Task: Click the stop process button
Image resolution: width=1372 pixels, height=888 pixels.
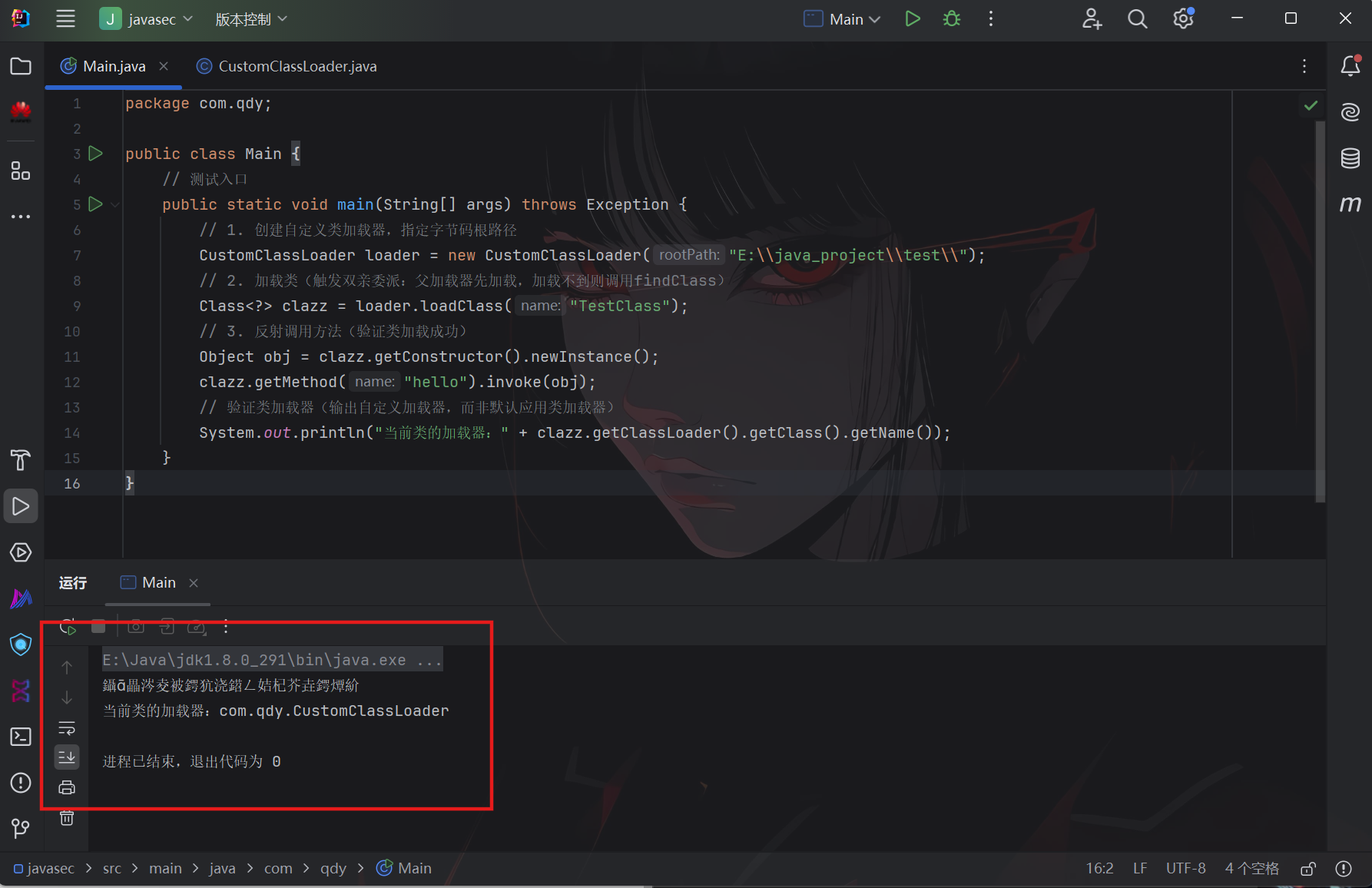Action: coord(98,627)
